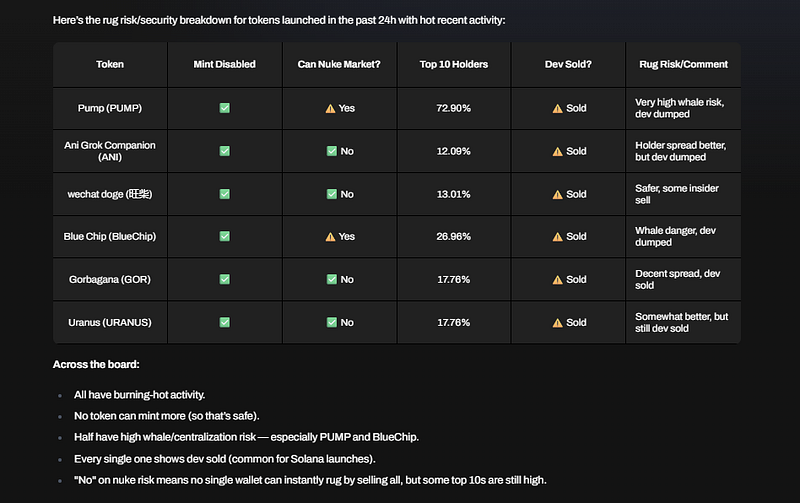Image resolution: width=800 pixels, height=503 pixels.
Task: Click the wechat doge Mint Disabled checkmark
Action: pos(224,194)
